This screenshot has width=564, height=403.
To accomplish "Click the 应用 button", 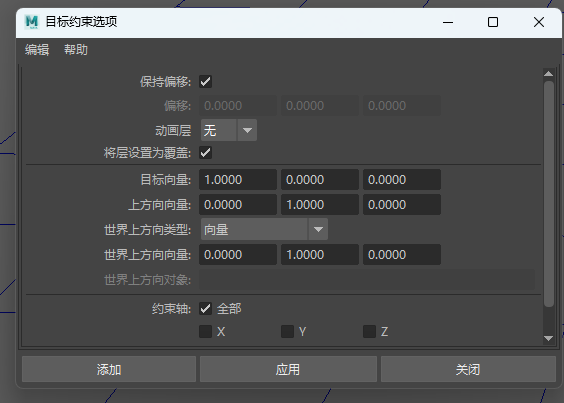I will point(288,369).
